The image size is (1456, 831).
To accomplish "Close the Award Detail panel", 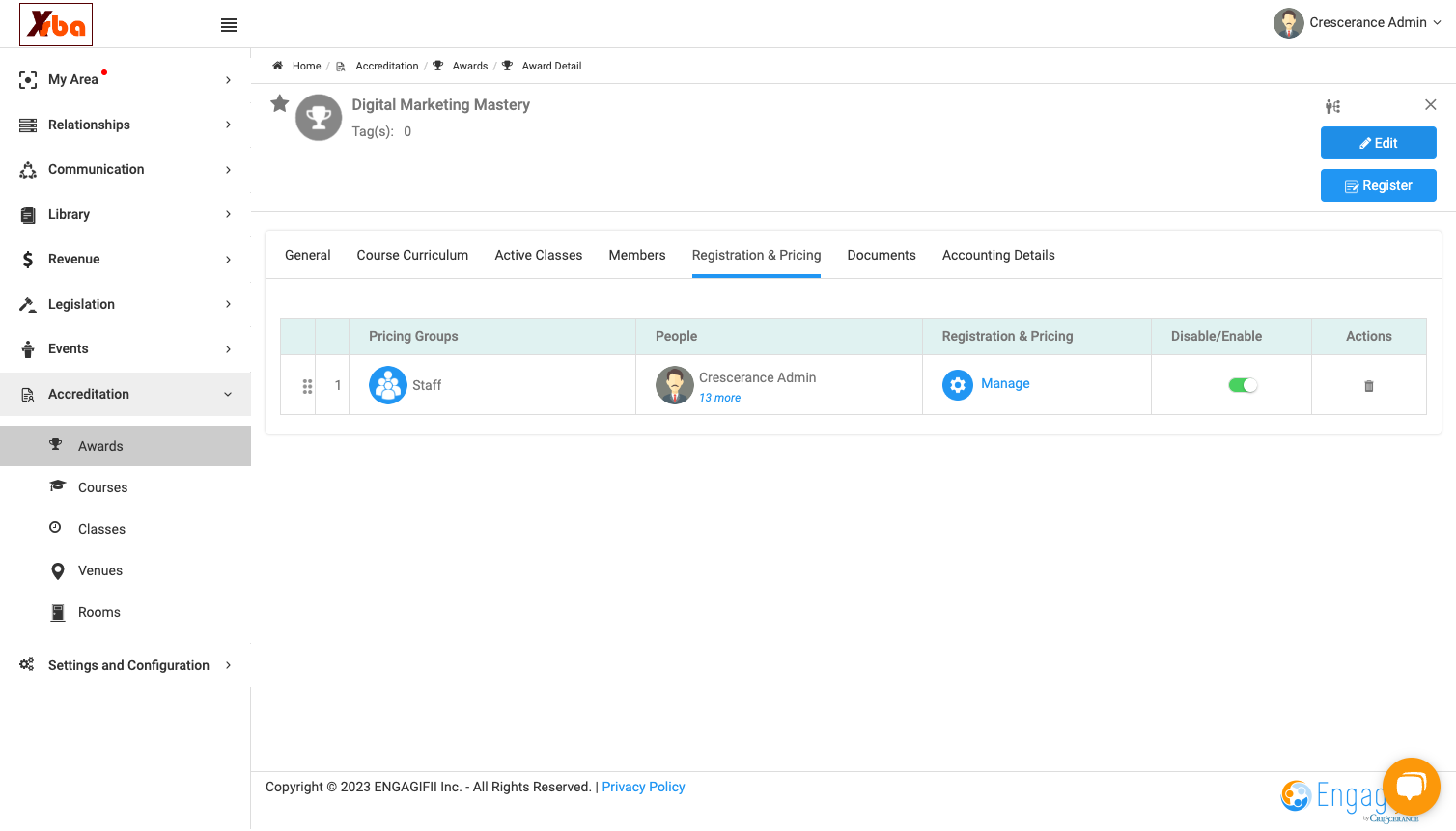I will 1431,104.
